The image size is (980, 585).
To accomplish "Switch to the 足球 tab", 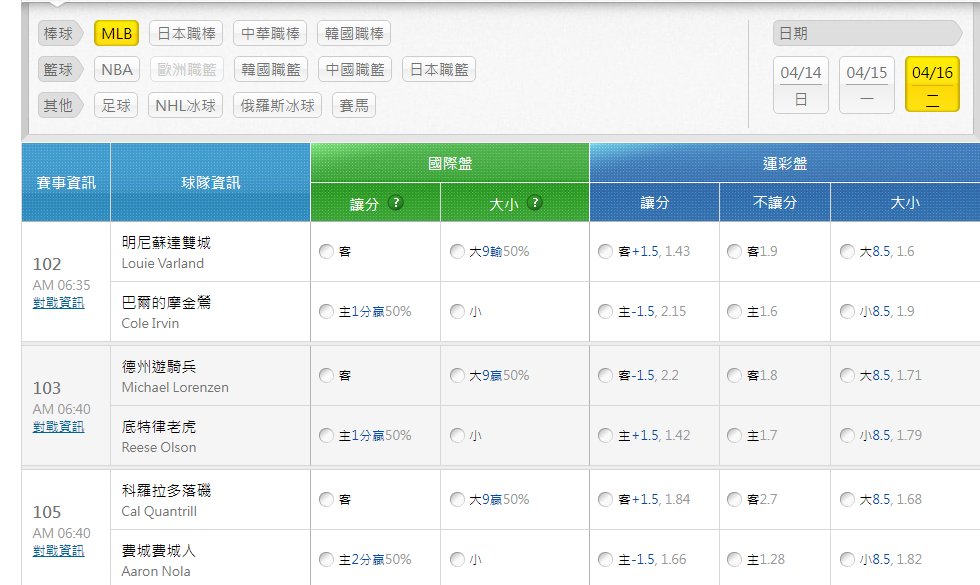I will click(116, 106).
